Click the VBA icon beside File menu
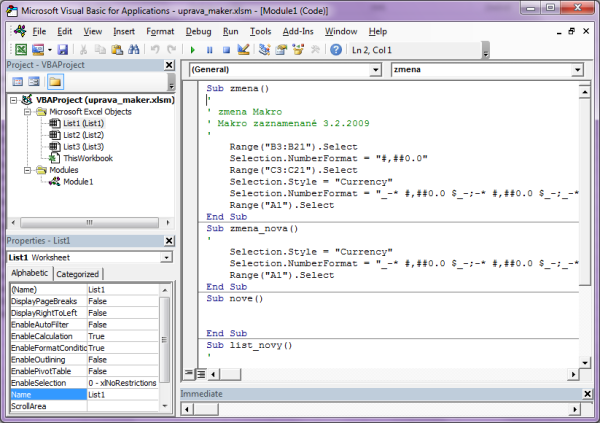 coord(20,31)
